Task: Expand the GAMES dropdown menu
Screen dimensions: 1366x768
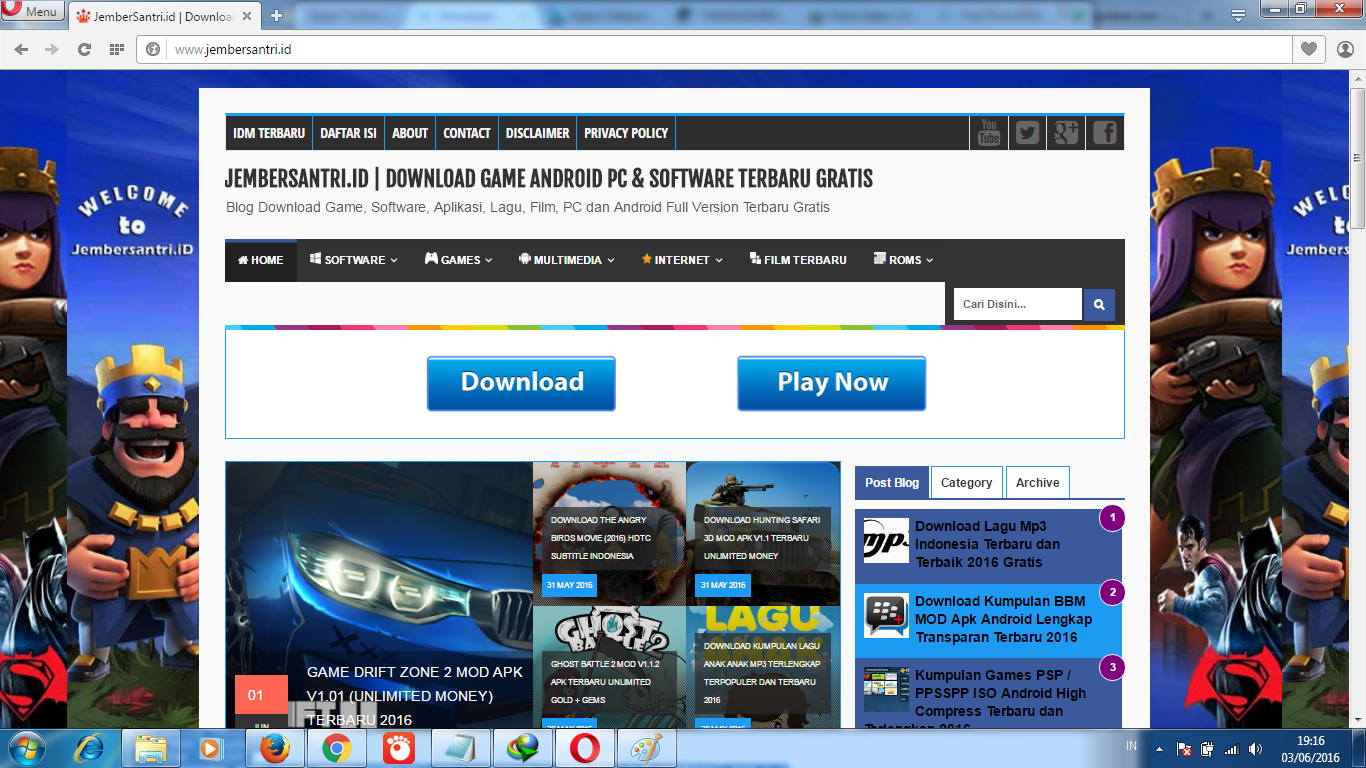Action: (459, 260)
